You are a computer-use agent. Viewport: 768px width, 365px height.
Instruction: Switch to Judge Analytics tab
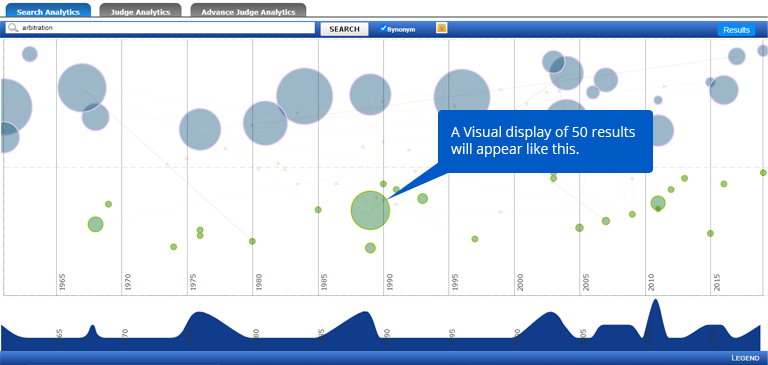tap(140, 11)
